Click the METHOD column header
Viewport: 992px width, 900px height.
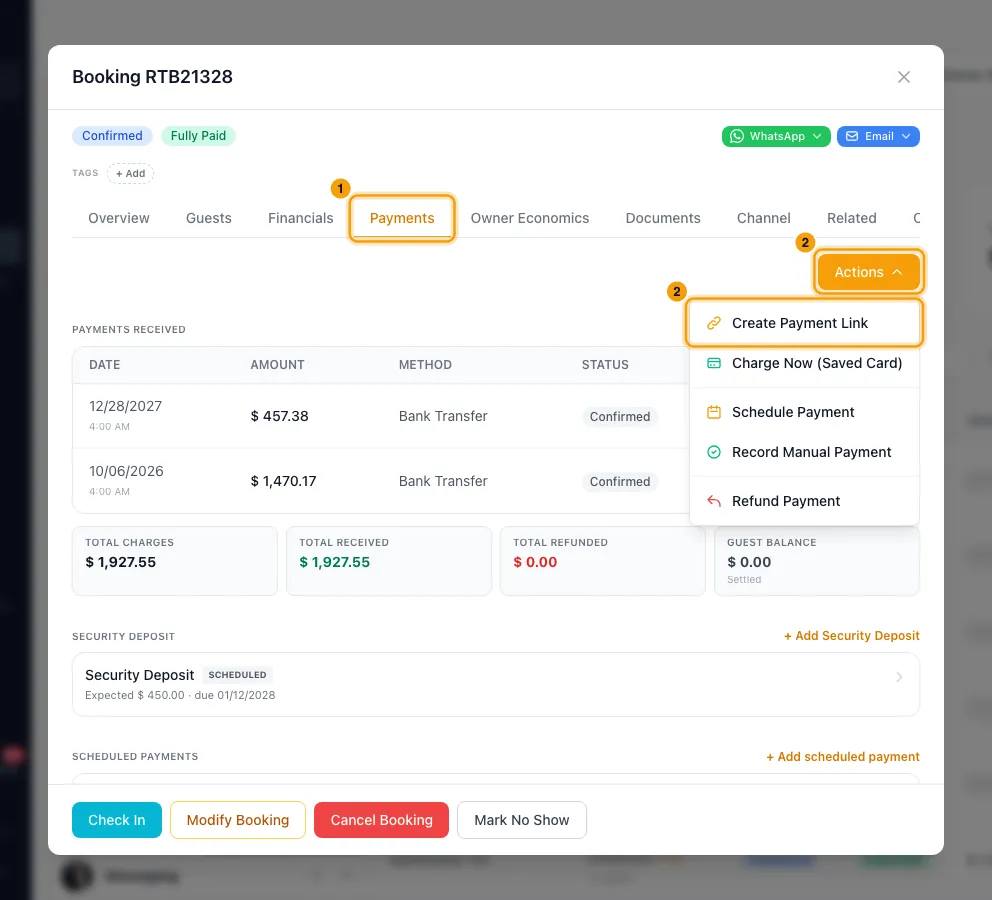click(x=425, y=365)
